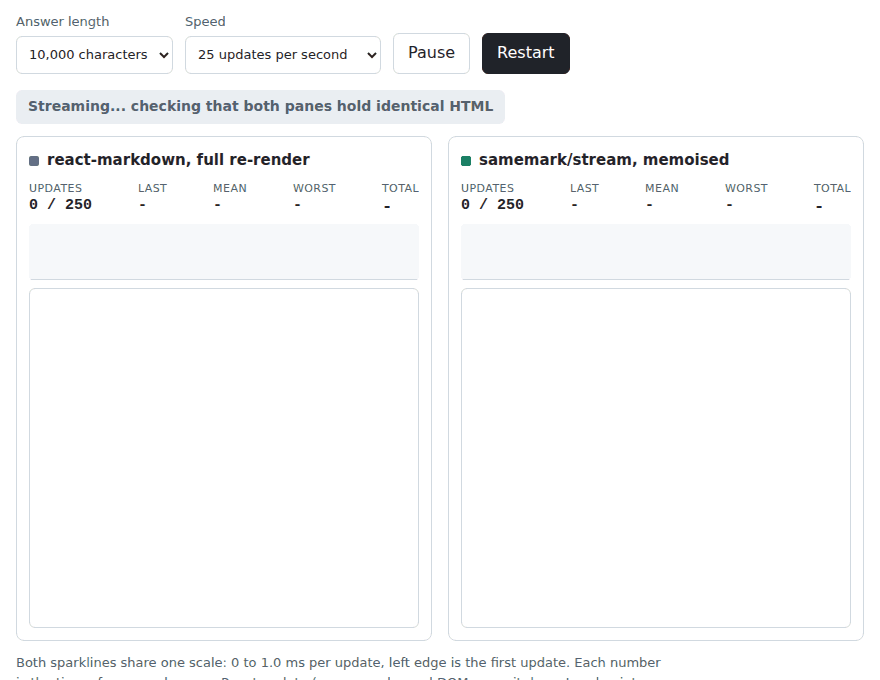The width and height of the screenshot is (880, 680).
Task: Click the 'Speed' label
Action: (205, 22)
